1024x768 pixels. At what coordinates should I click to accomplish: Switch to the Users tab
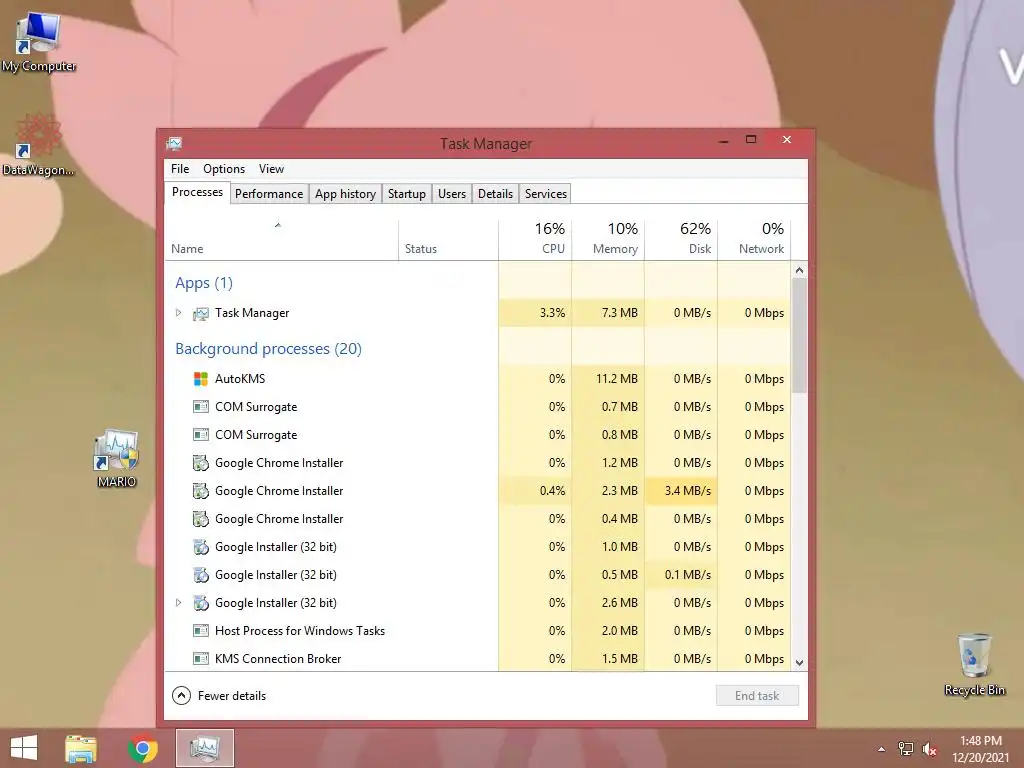pos(452,194)
